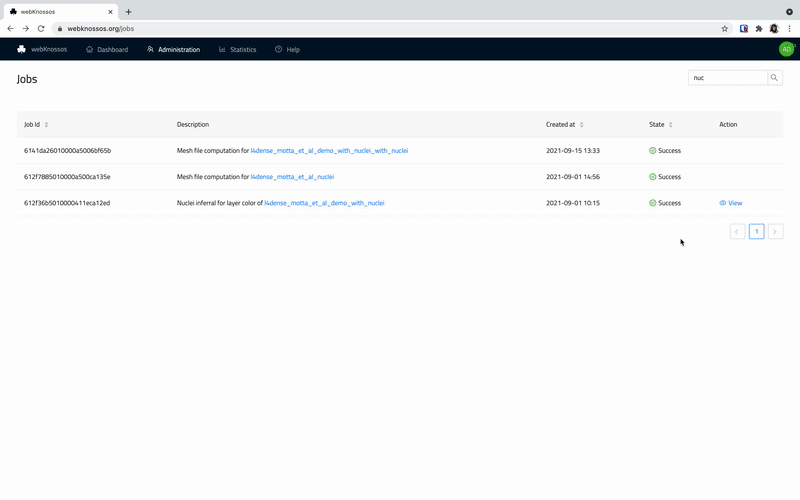
Task: Open the Administration menu
Action: (173, 49)
